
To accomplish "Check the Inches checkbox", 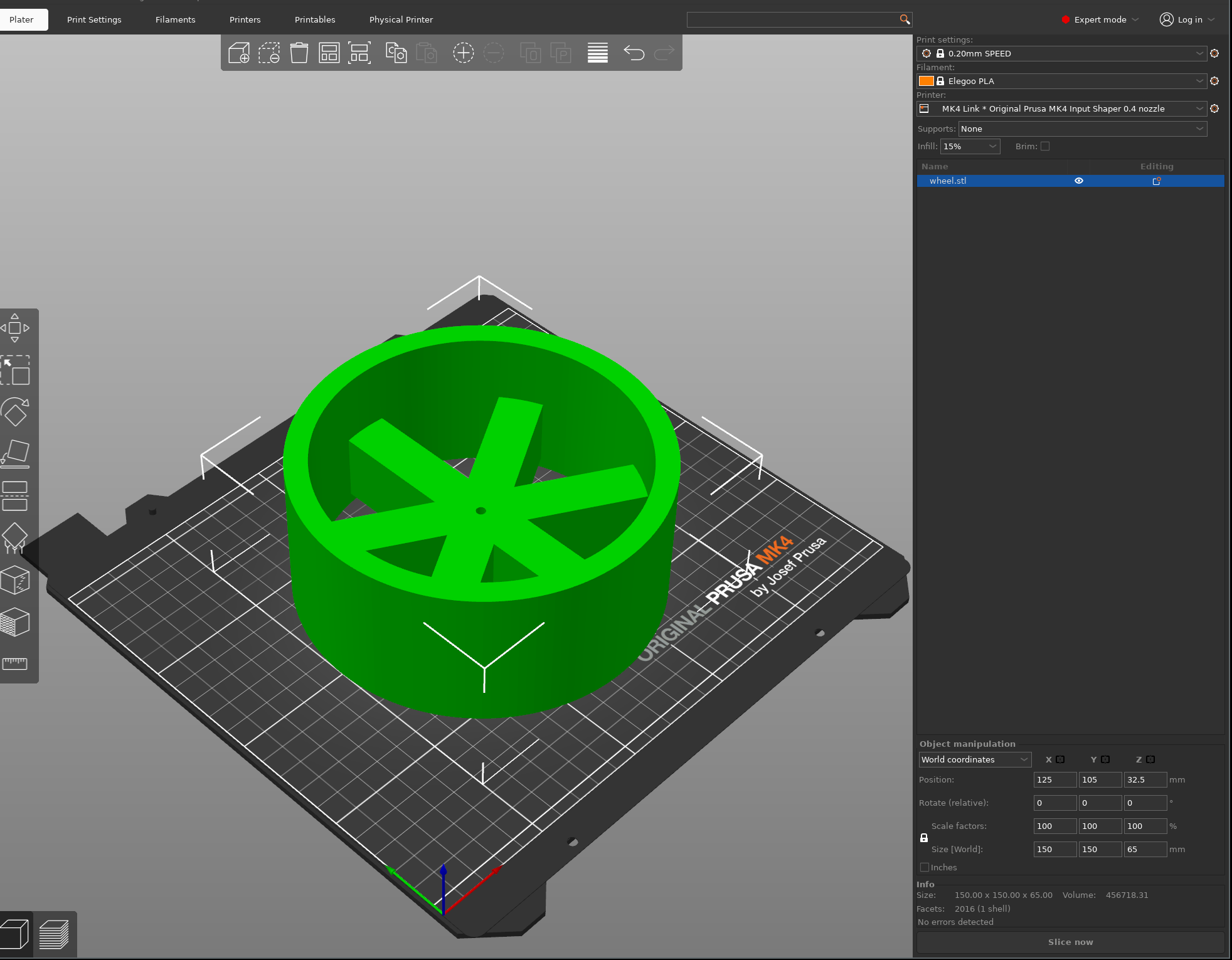I will click(925, 867).
